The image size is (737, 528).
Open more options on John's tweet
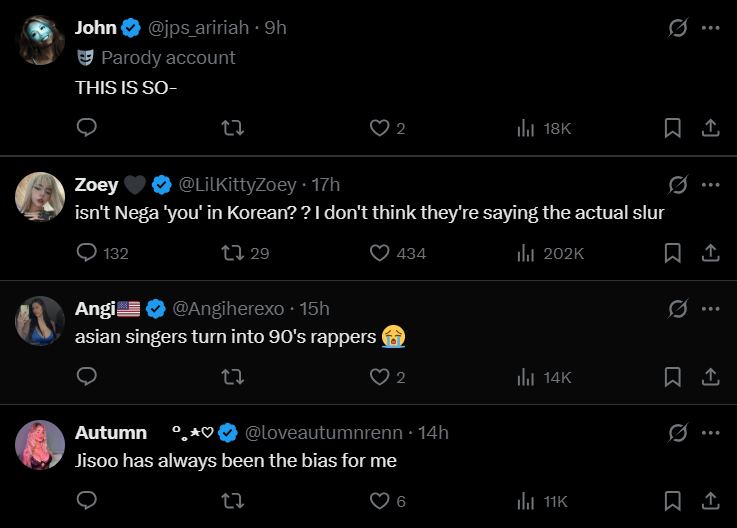[710, 28]
